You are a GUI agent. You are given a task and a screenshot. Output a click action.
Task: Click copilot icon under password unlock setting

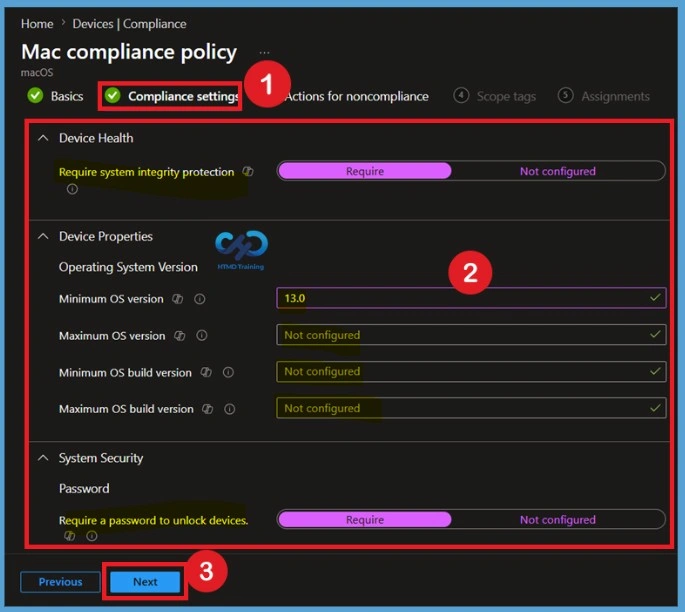[70, 536]
